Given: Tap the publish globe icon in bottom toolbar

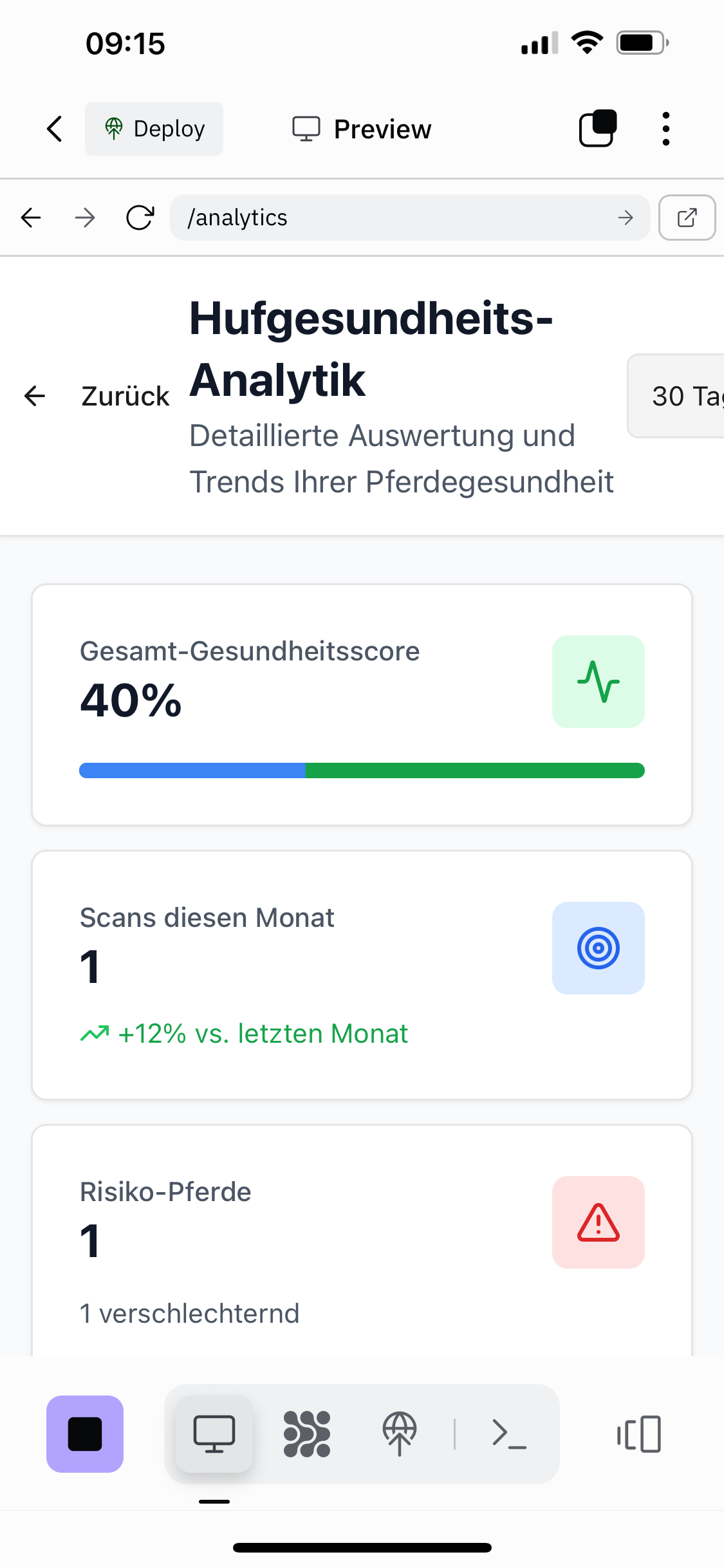Looking at the screenshot, I should 400,1434.
